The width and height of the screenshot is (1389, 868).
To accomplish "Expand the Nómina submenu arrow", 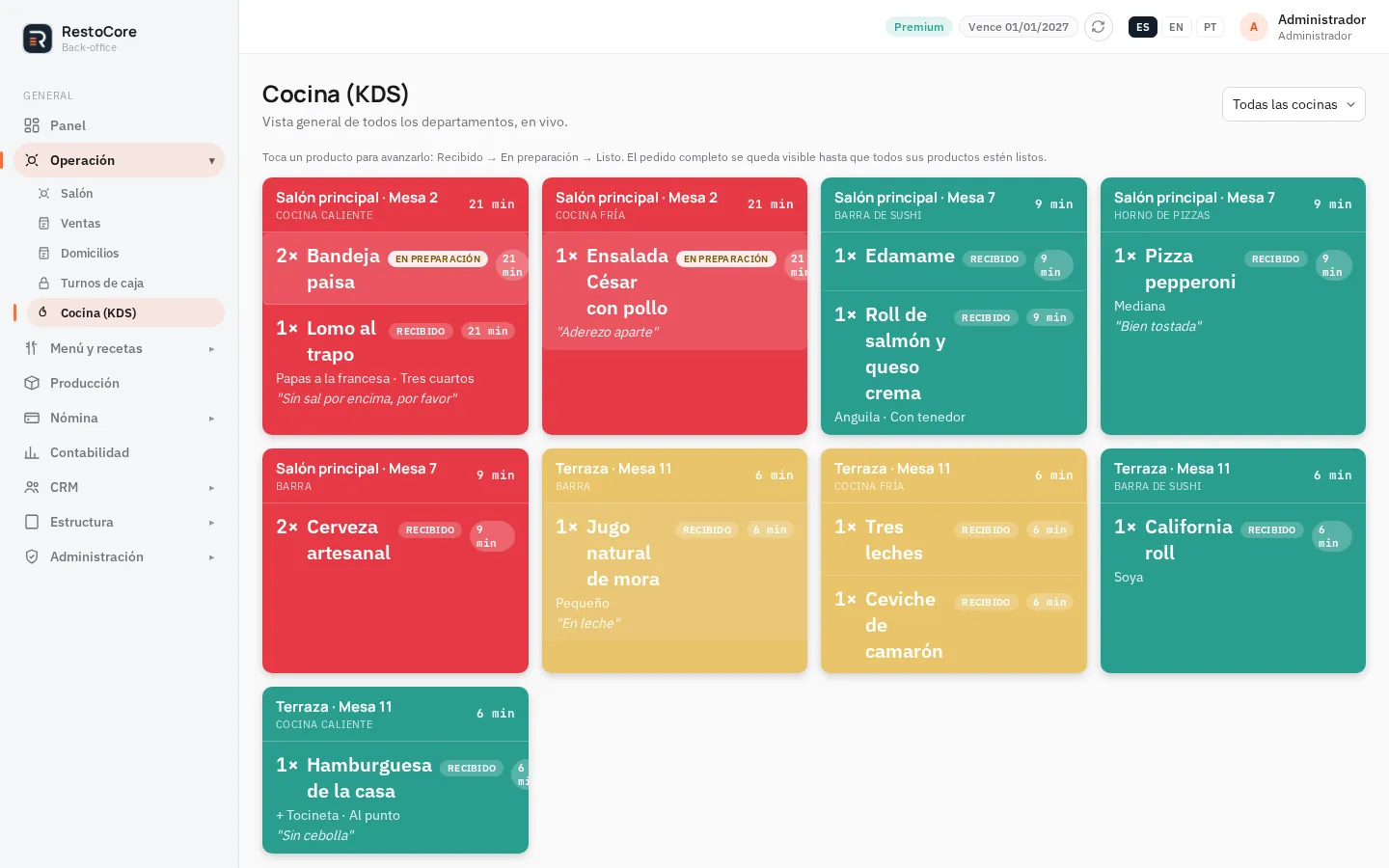I will point(211,419).
